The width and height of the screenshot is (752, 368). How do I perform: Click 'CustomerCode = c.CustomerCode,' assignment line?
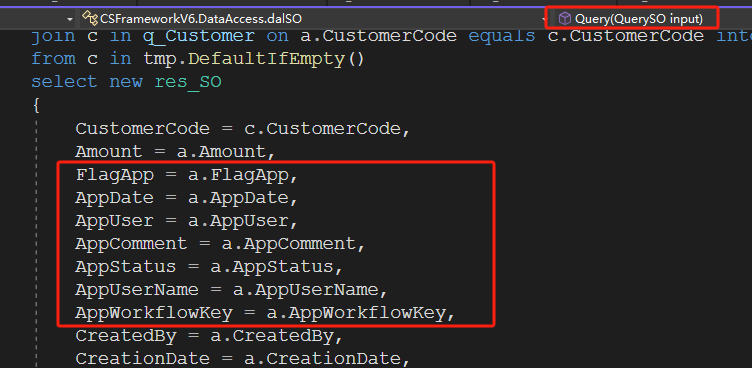243,129
